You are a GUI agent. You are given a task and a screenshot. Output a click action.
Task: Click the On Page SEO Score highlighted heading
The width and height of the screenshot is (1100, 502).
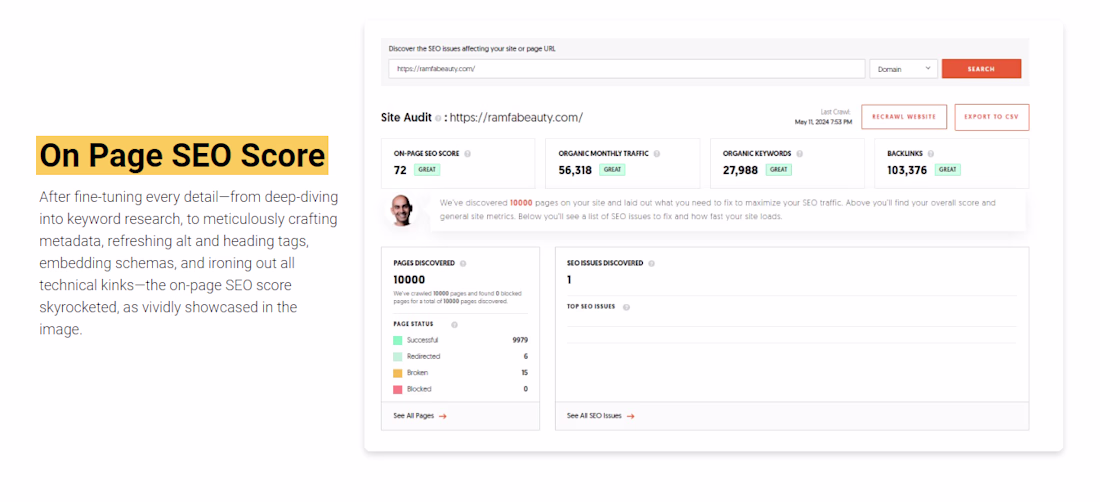point(182,155)
